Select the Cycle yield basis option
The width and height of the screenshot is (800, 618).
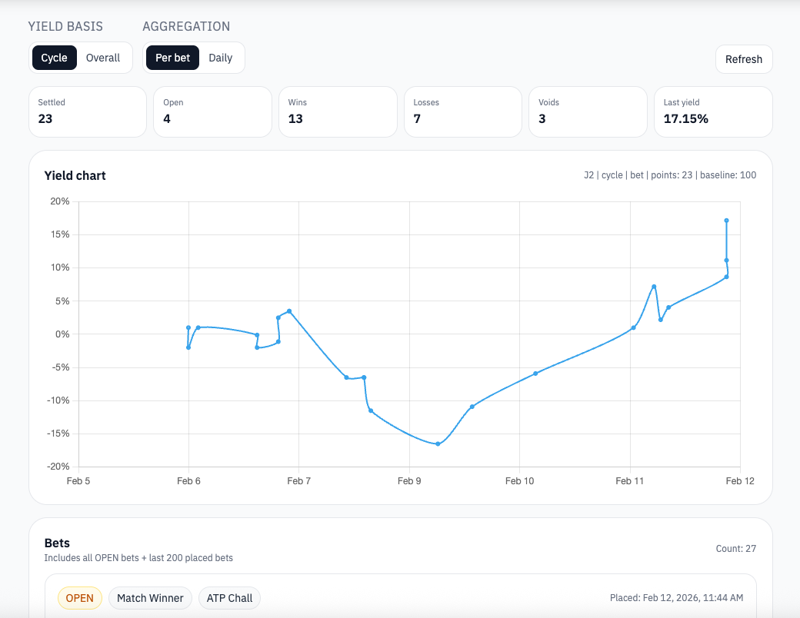click(54, 58)
